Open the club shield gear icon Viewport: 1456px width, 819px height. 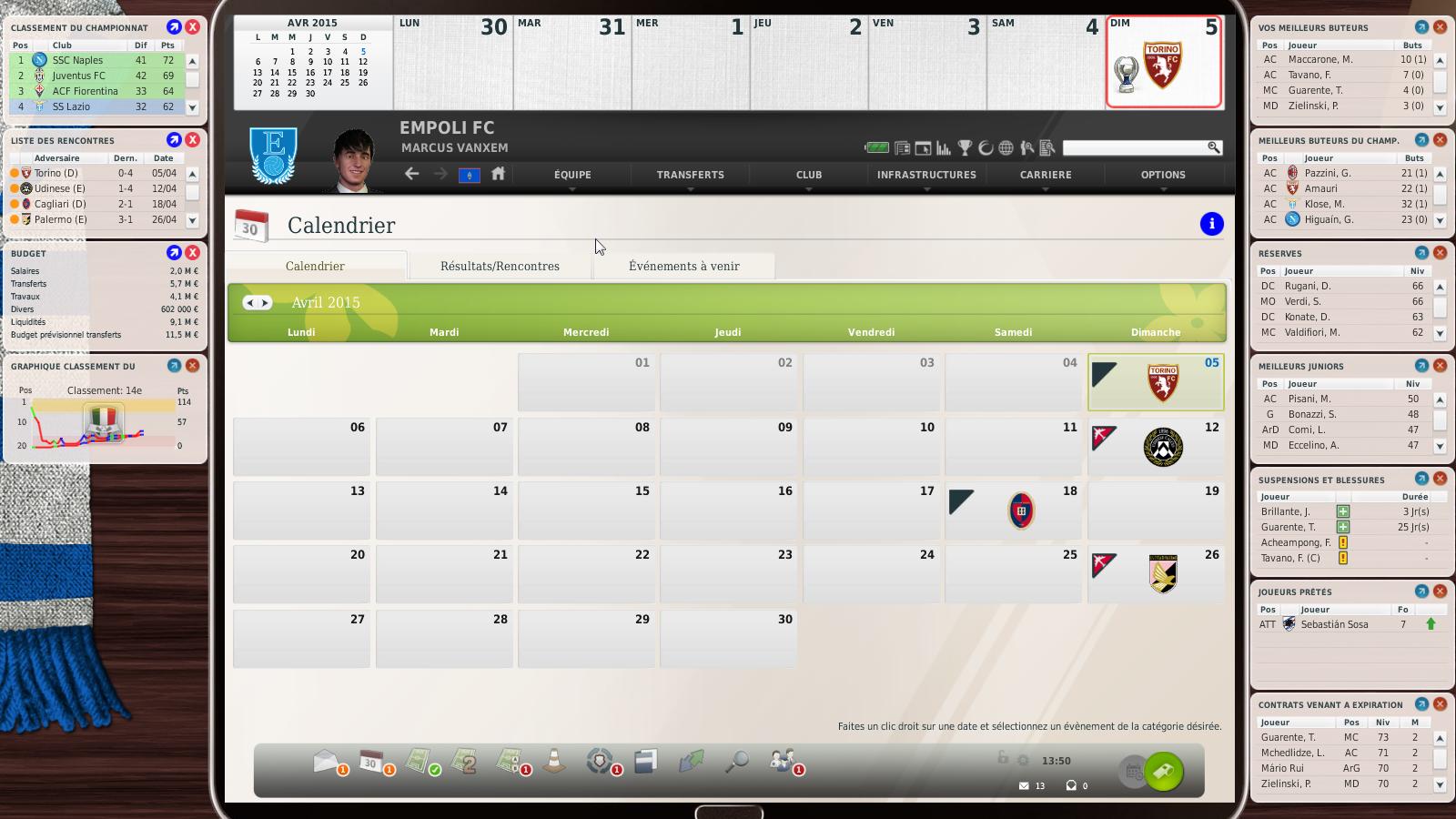(x=600, y=761)
